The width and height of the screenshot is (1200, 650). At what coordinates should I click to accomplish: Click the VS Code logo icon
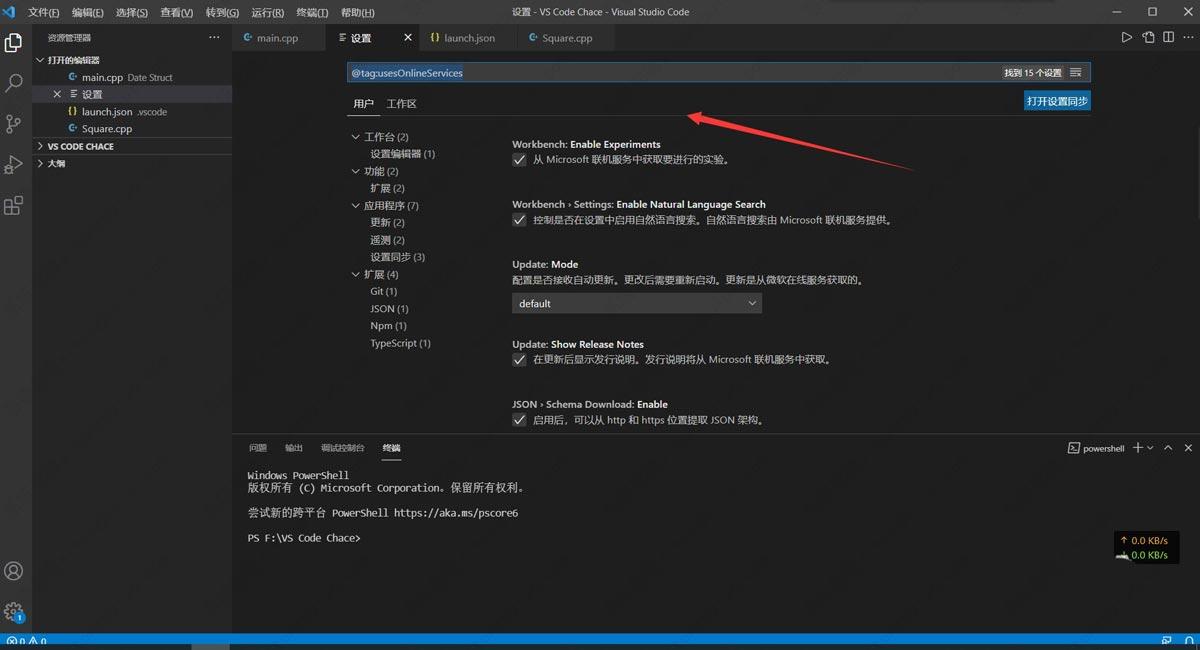tap(9, 12)
